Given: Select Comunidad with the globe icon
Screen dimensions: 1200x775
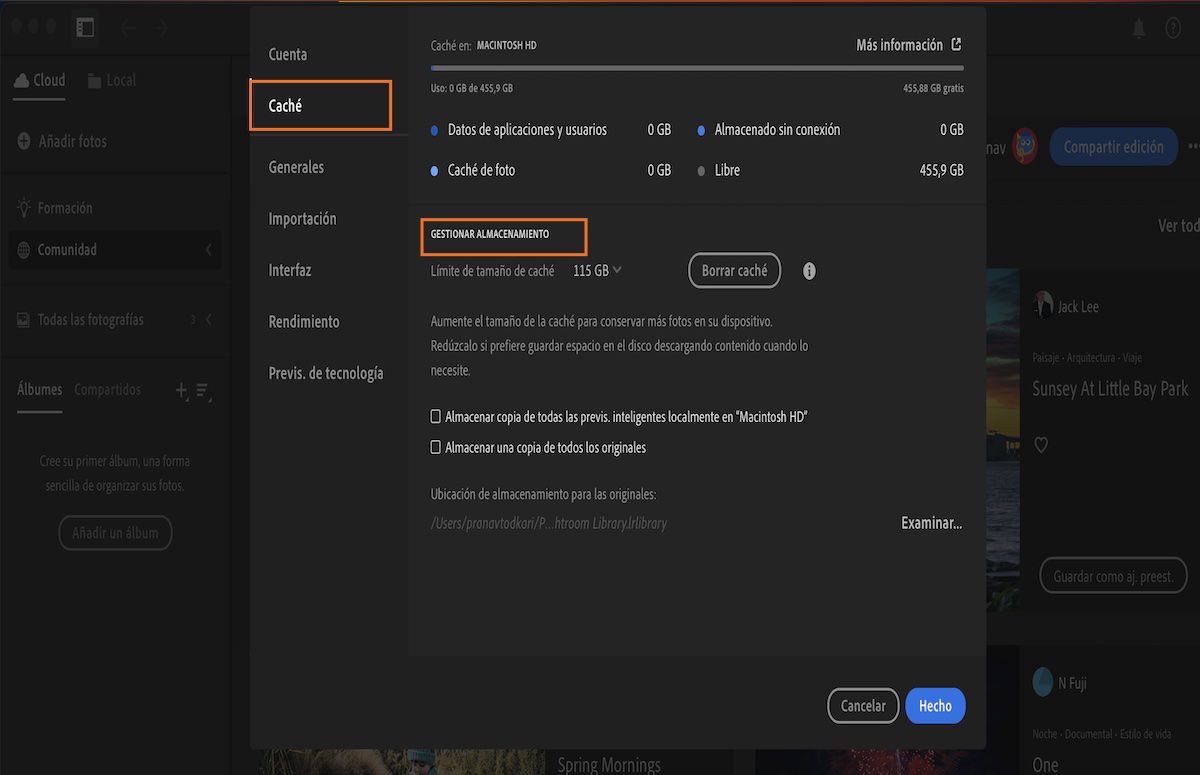Looking at the screenshot, I should (22, 249).
